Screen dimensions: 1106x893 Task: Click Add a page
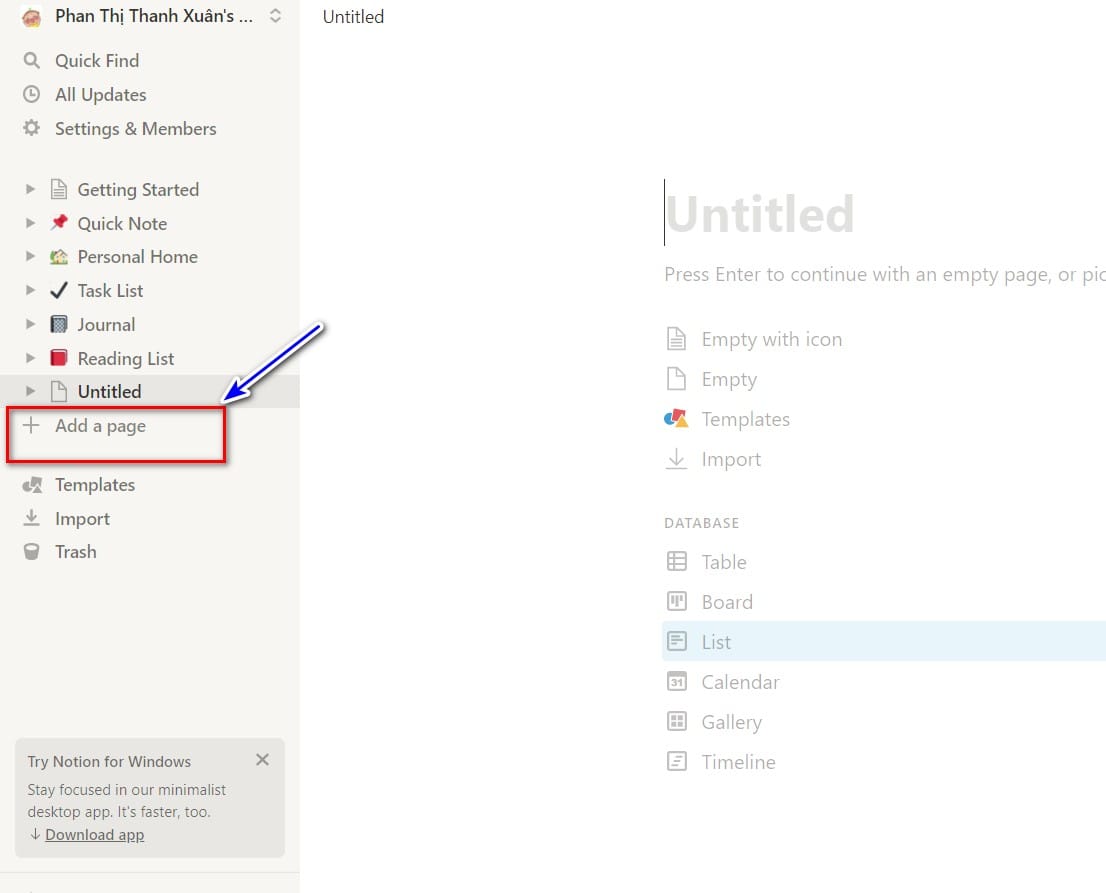pos(101,426)
